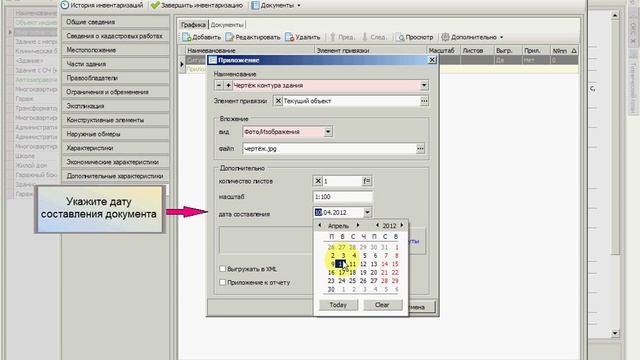Click the Редактировать icon button

point(253,37)
